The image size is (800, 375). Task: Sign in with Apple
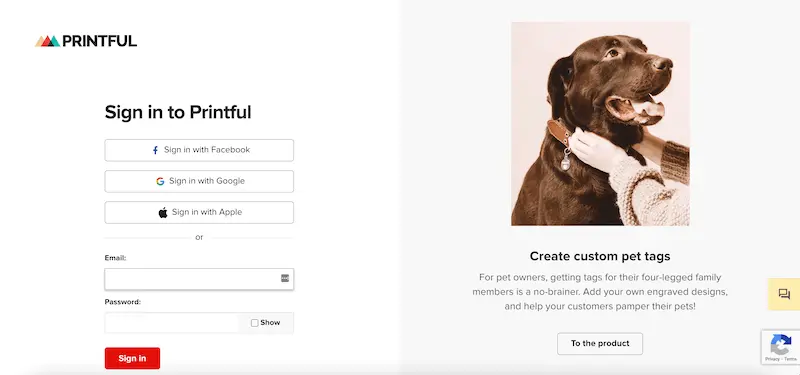(x=199, y=212)
